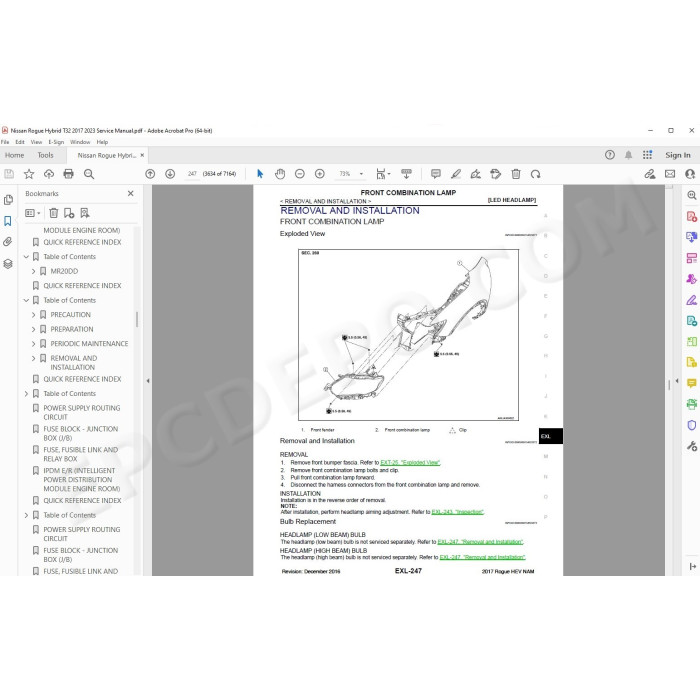Collapse the right tools pane arrow
Screen dimensions: 700x700
[677, 381]
